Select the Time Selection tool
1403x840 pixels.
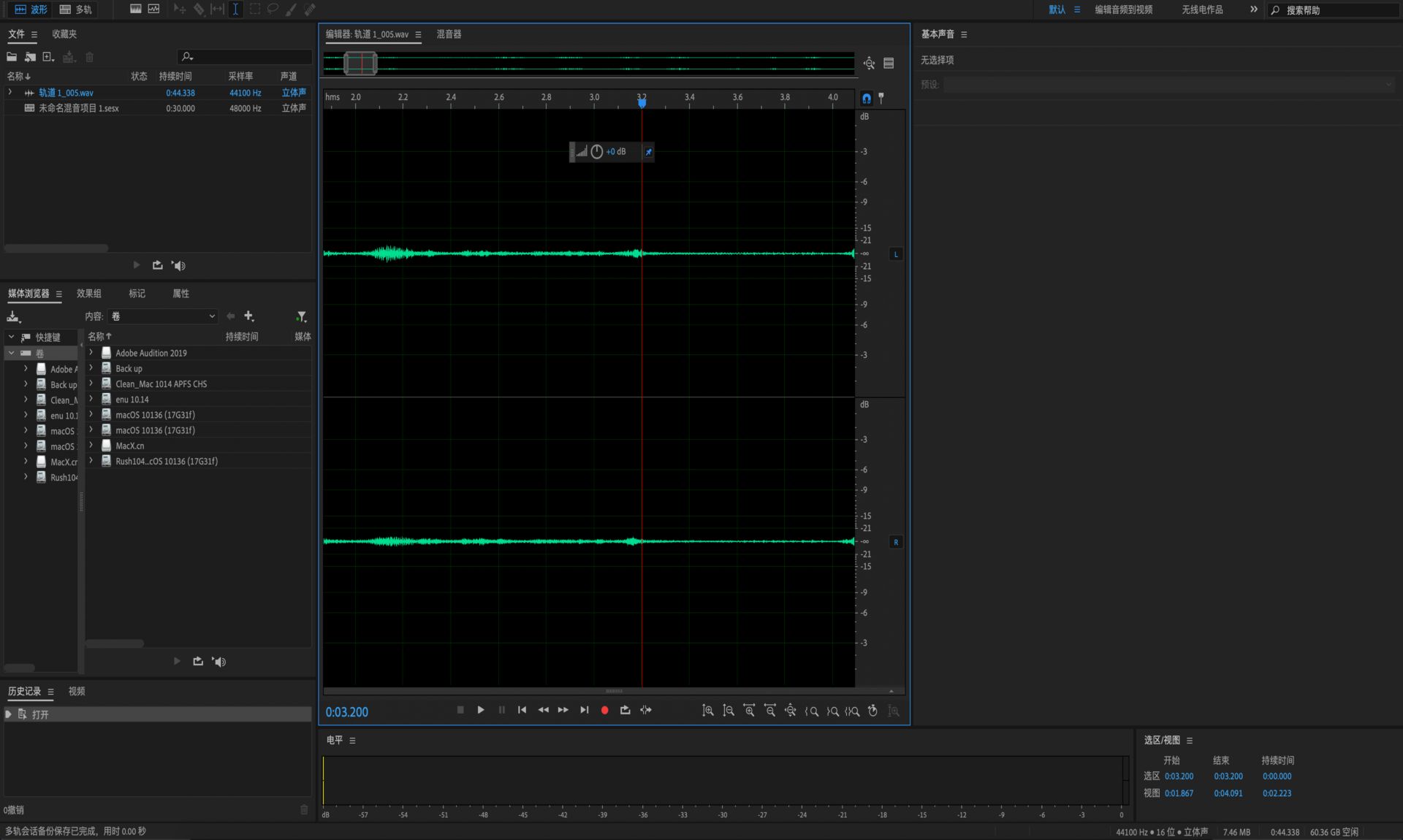[x=235, y=9]
